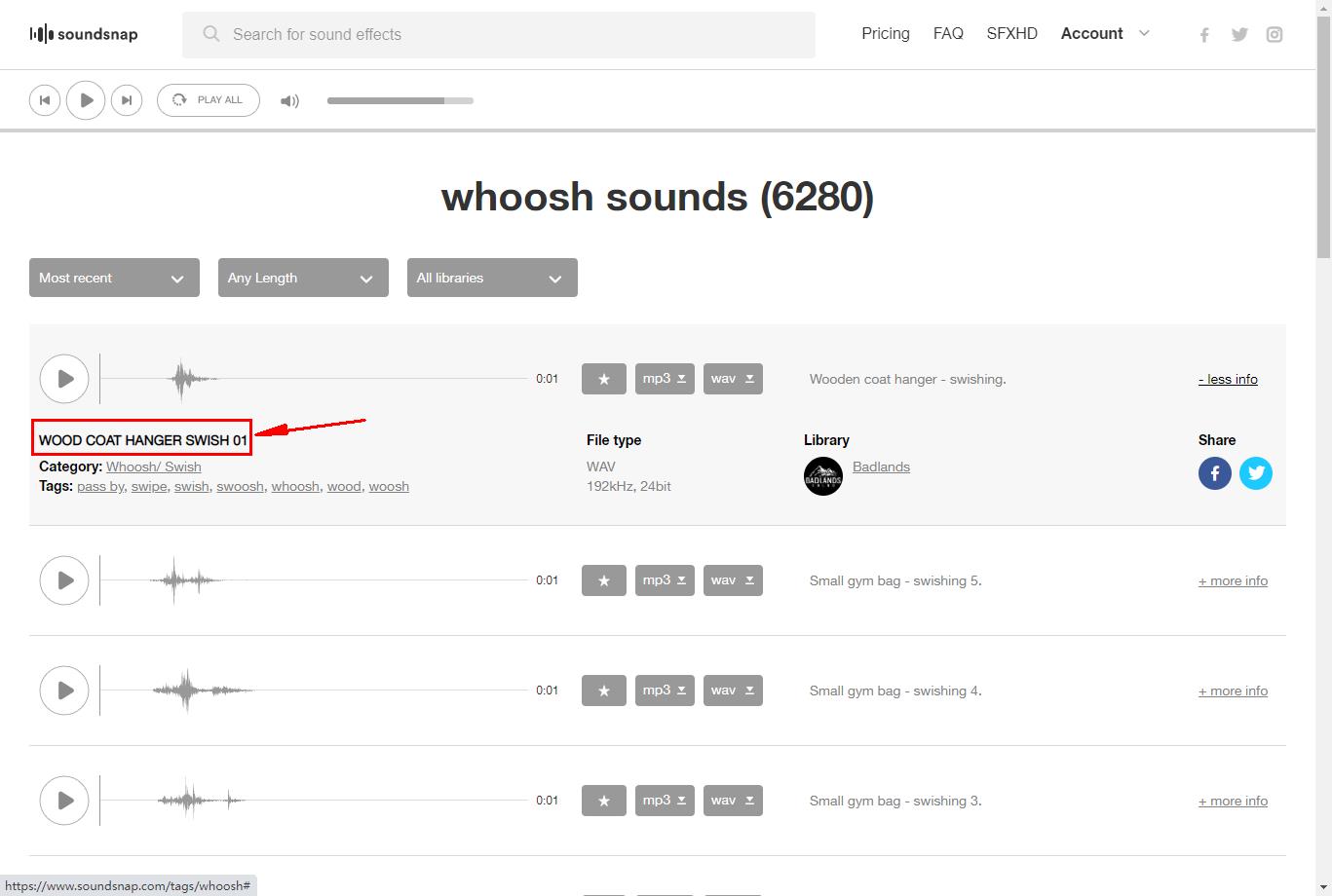This screenshot has height=896, width=1332.
Task: Expand the Any Length filter dropdown
Action: pos(303,278)
